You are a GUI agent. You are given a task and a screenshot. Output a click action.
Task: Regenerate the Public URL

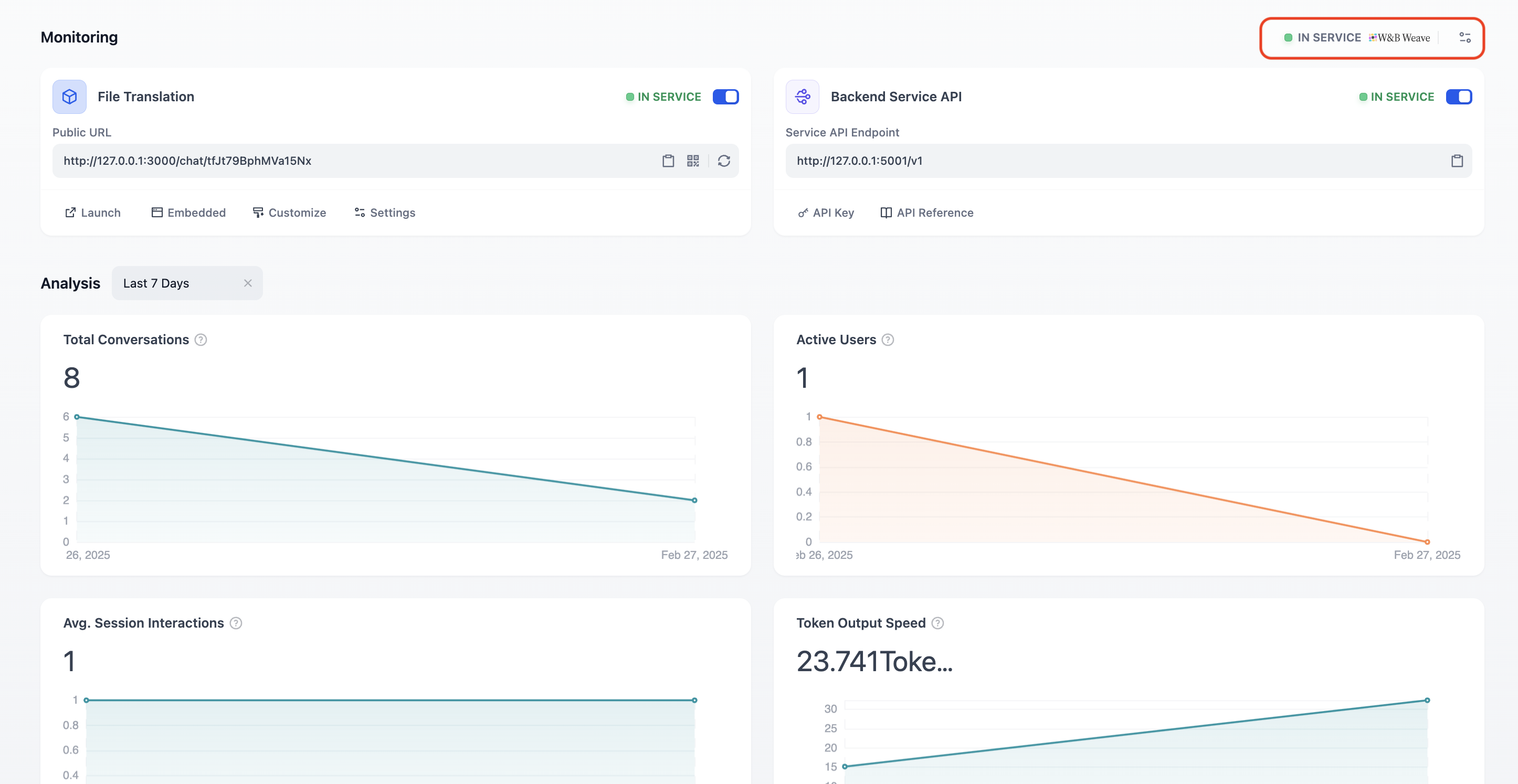(724, 161)
